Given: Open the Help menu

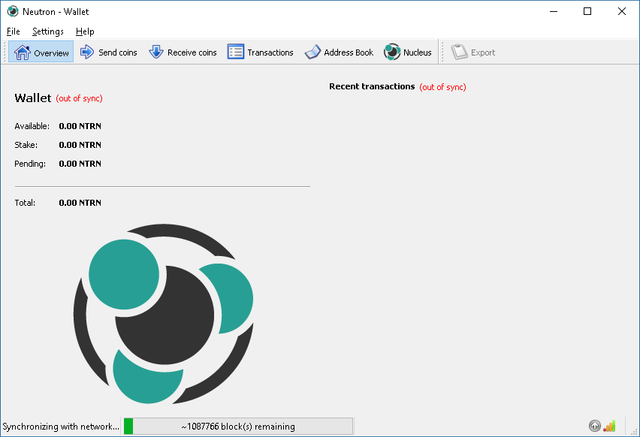Looking at the screenshot, I should [85, 31].
